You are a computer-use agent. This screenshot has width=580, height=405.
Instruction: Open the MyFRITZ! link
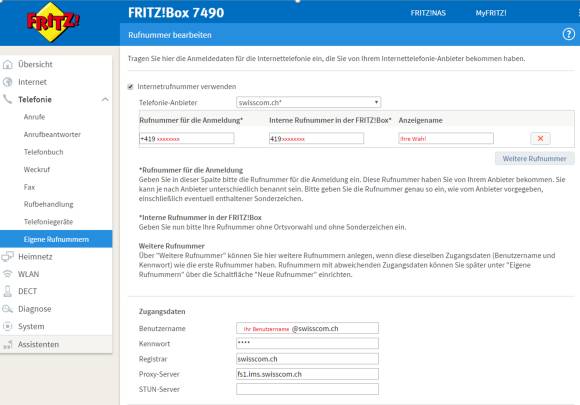point(491,13)
